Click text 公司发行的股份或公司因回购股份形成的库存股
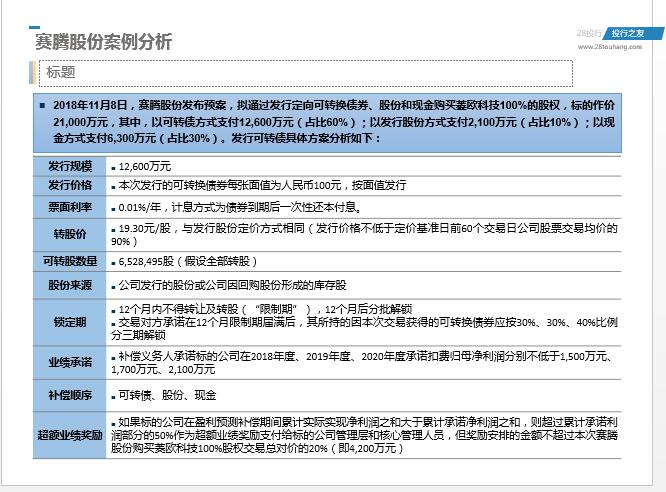The height and width of the screenshot is (492, 666). click(232, 285)
